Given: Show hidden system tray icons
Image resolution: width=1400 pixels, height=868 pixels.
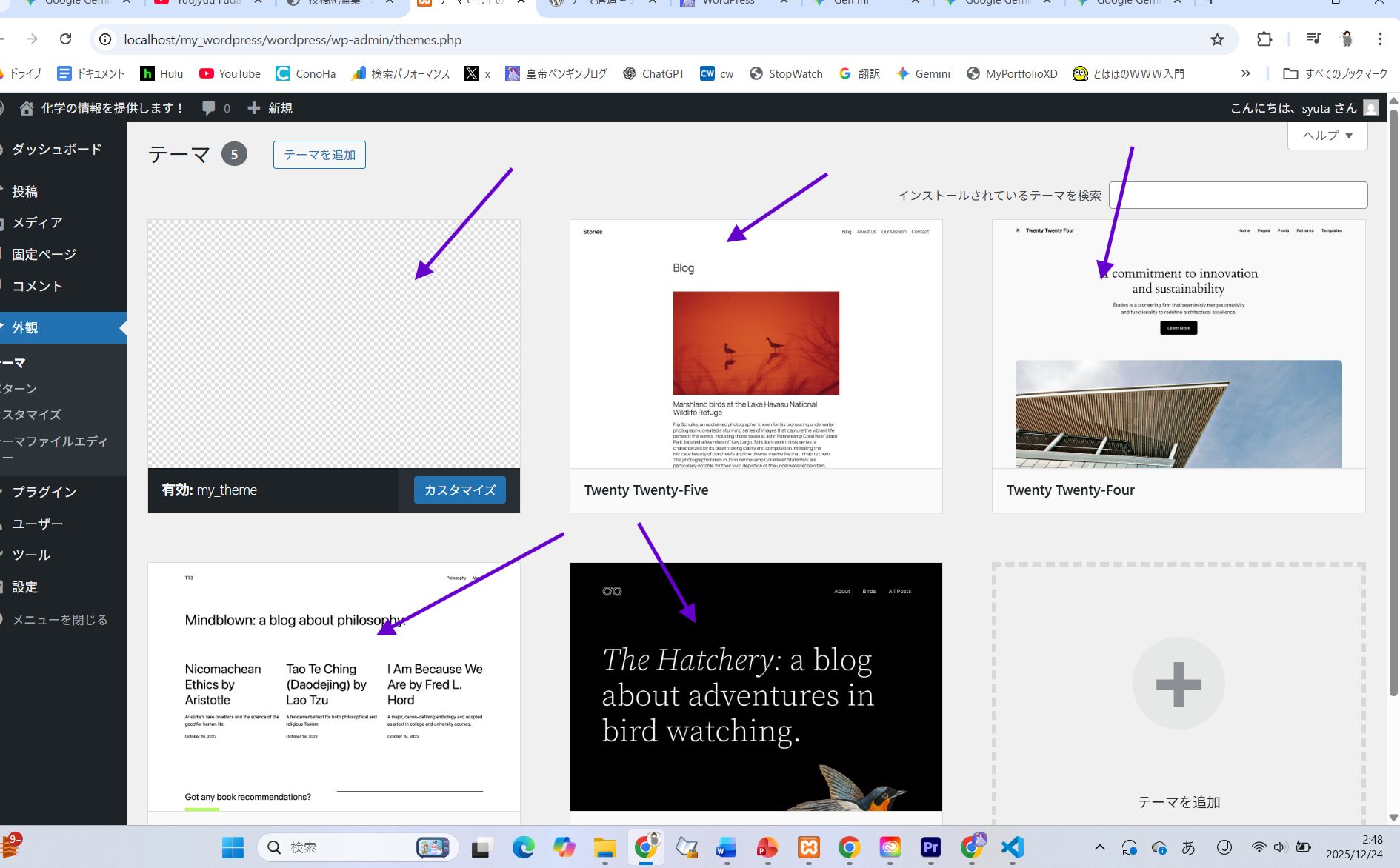Looking at the screenshot, I should click(1099, 847).
